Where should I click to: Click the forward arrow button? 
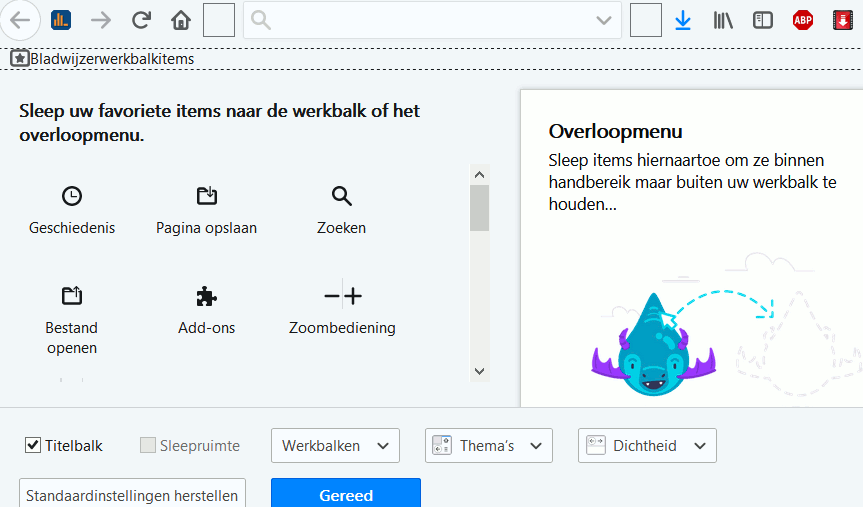click(x=101, y=21)
